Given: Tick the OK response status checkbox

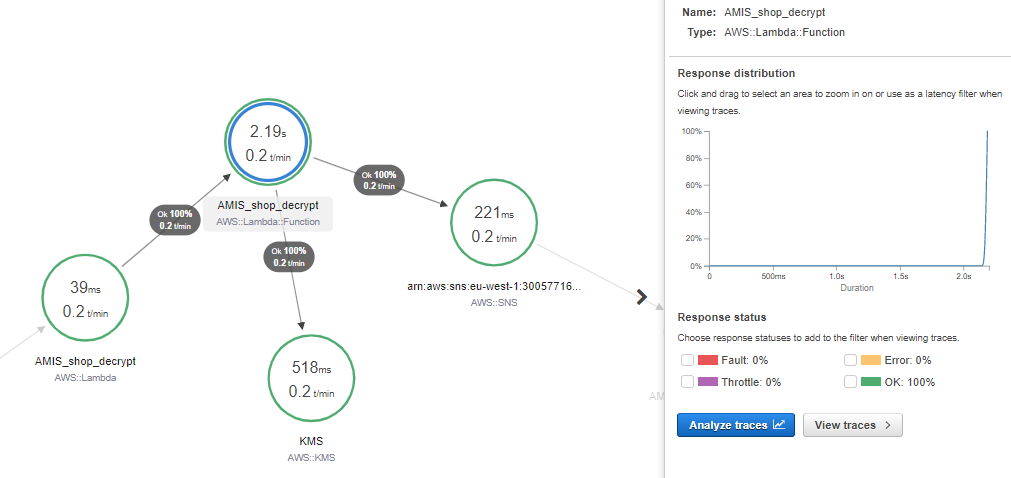Looking at the screenshot, I should [x=851, y=382].
